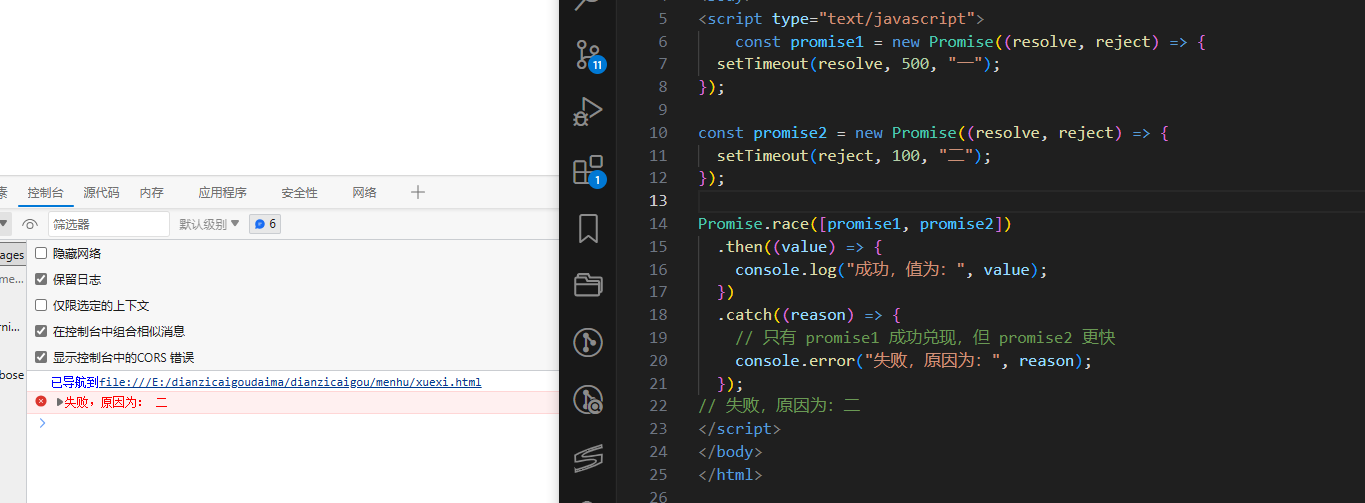Open Source Control view with 11 changes
Screen dimensions: 1365x503
(589, 55)
